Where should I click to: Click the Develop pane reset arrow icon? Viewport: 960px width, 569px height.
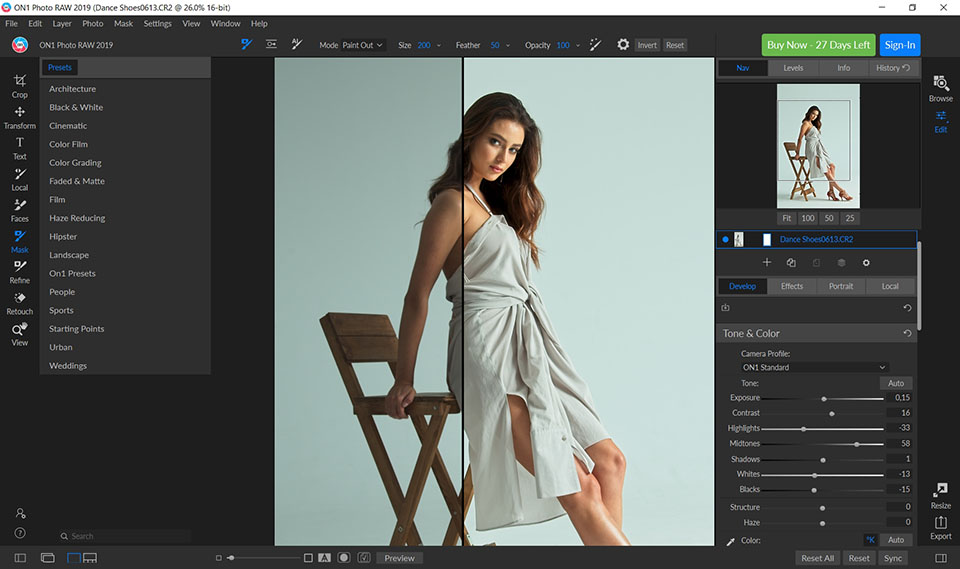907,307
